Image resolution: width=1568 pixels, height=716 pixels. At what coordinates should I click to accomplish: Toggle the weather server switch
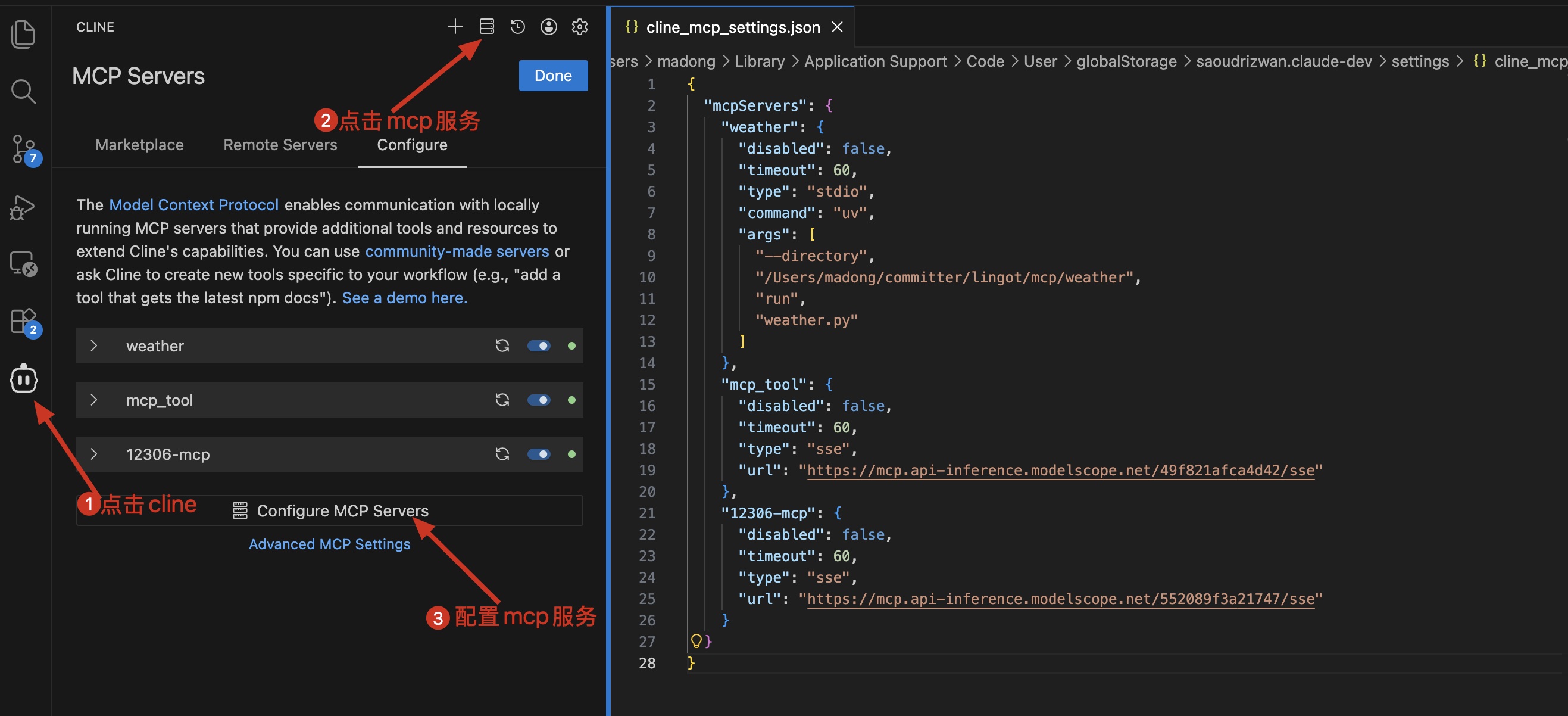539,346
